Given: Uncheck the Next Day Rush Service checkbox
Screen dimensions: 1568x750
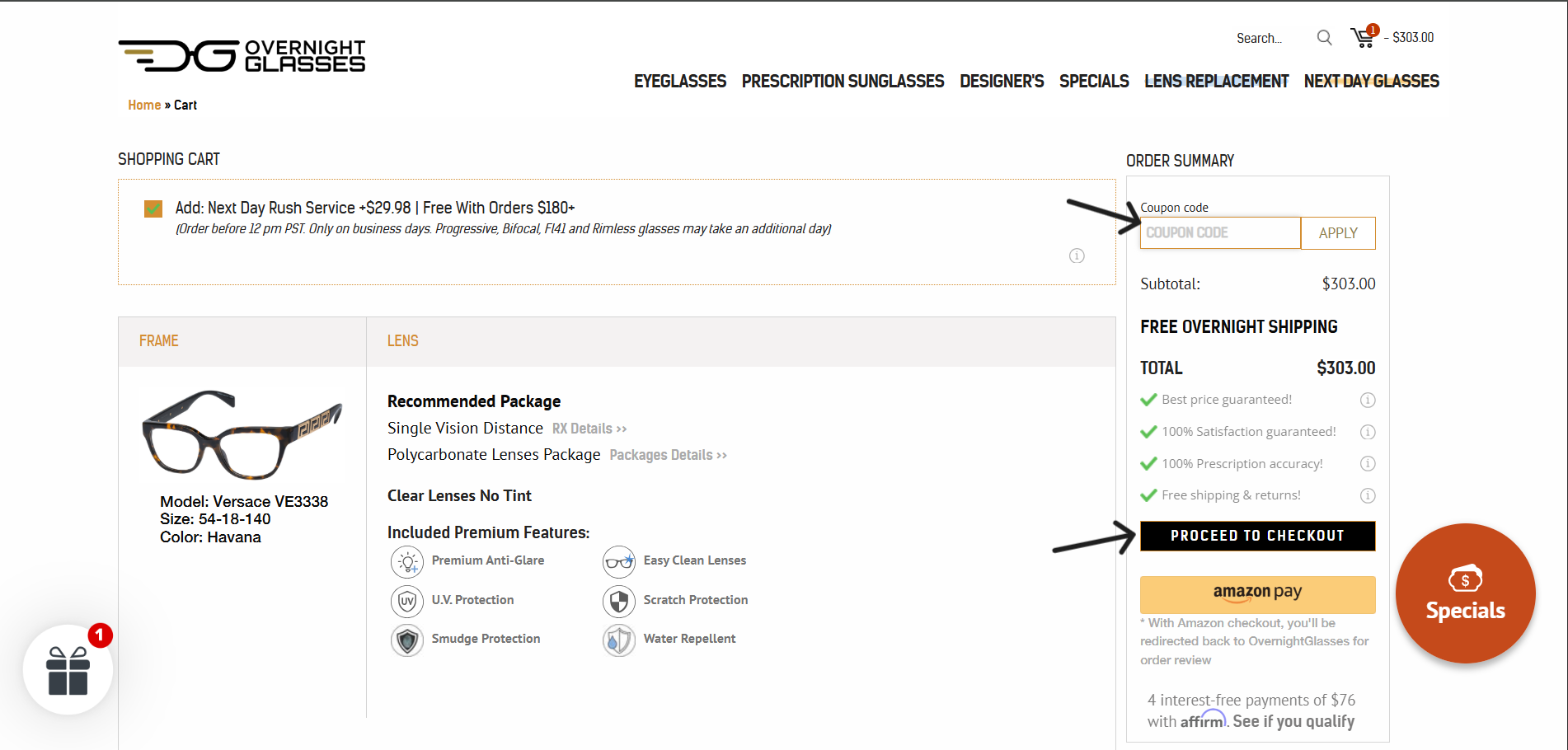Looking at the screenshot, I should click(x=153, y=209).
